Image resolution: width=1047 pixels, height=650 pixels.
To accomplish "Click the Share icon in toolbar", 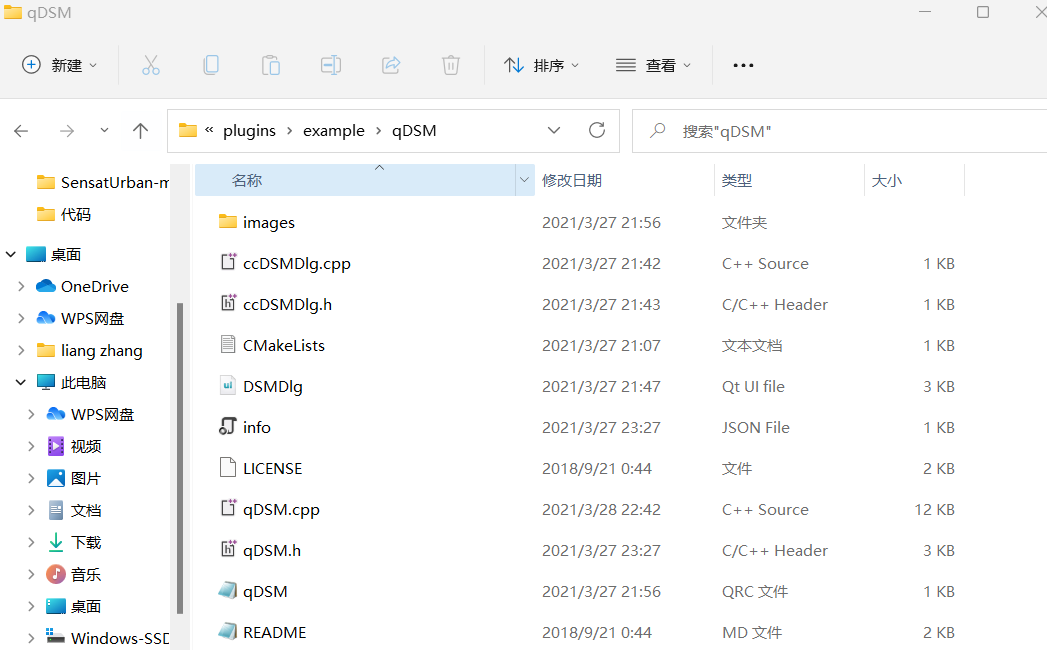I will [391, 65].
